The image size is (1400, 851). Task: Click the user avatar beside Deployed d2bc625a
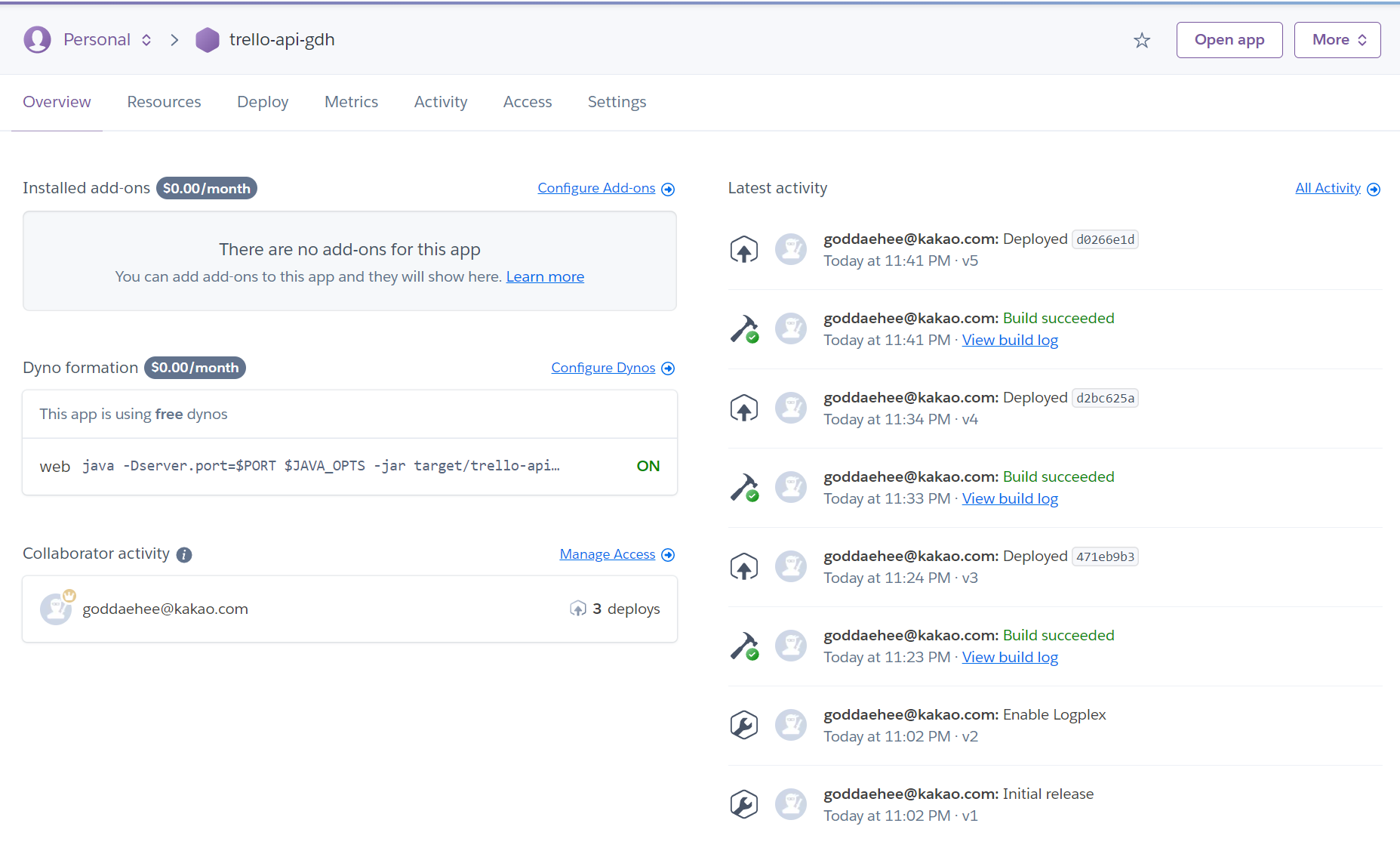[x=791, y=408]
